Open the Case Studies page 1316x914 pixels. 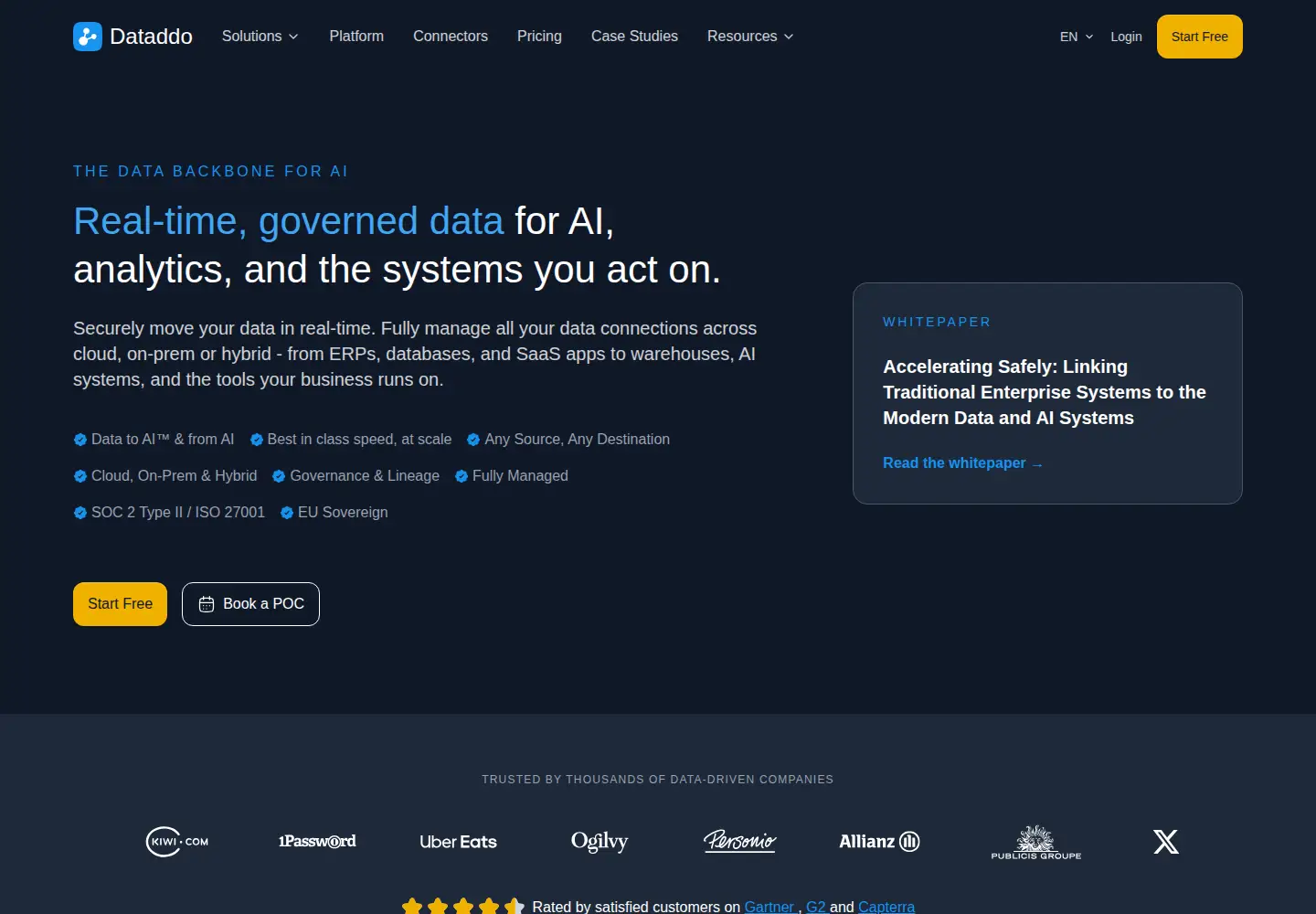point(634,37)
